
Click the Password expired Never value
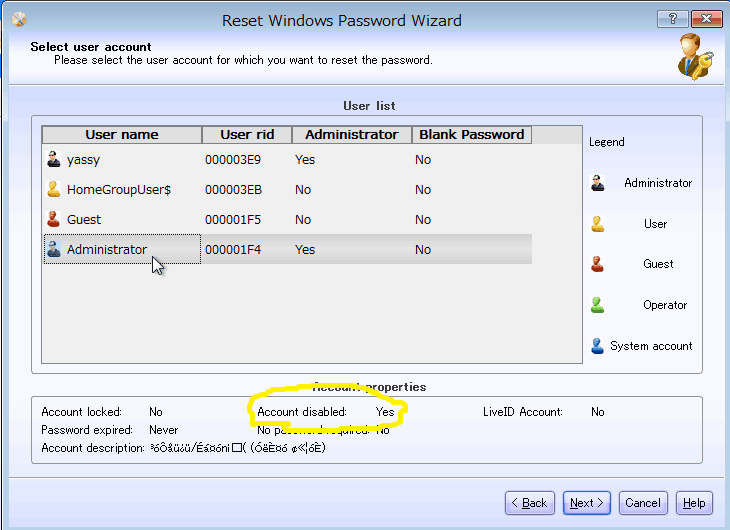click(163, 430)
